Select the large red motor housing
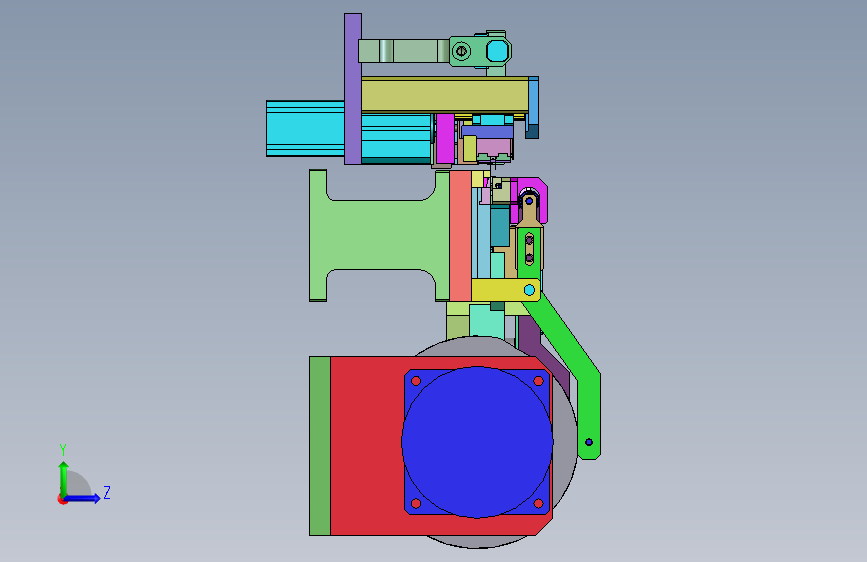Screen dimensions: 867x562 (x=368, y=446)
